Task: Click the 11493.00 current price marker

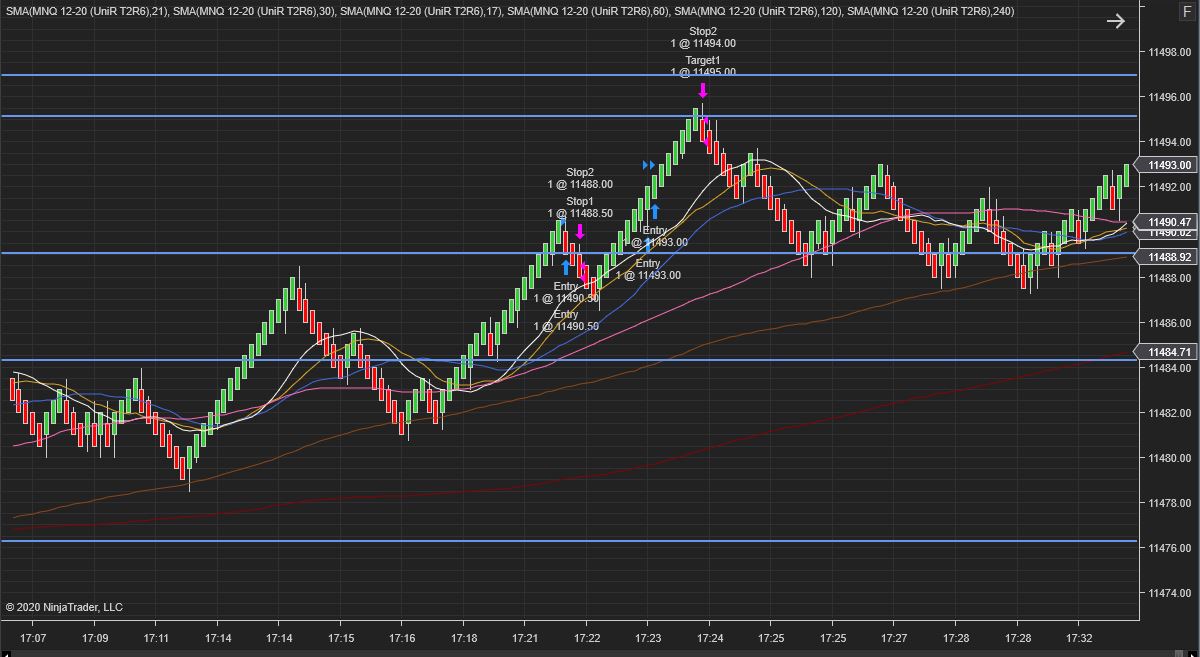Action: [x=1166, y=165]
